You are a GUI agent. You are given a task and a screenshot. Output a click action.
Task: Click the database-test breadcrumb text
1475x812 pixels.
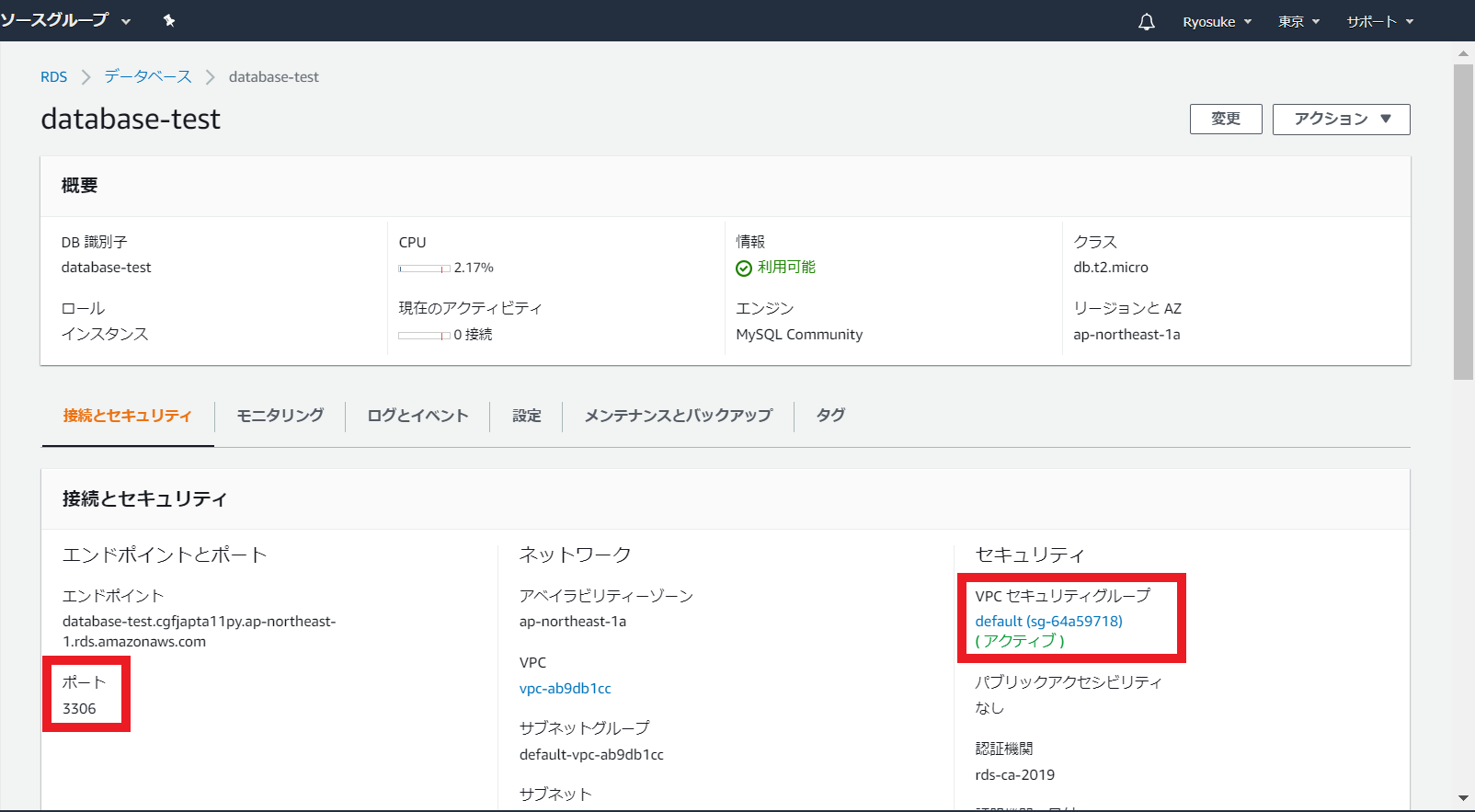pos(274,76)
